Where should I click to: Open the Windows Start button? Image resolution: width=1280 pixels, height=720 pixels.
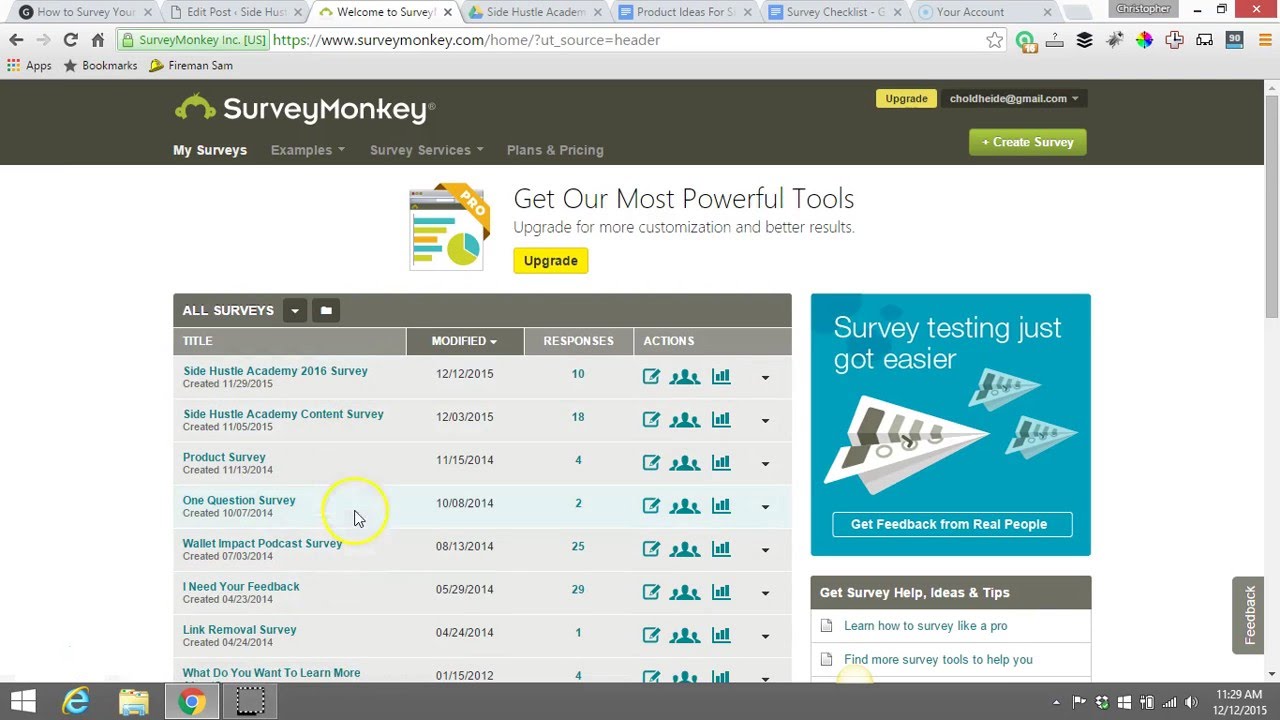click(x=23, y=701)
